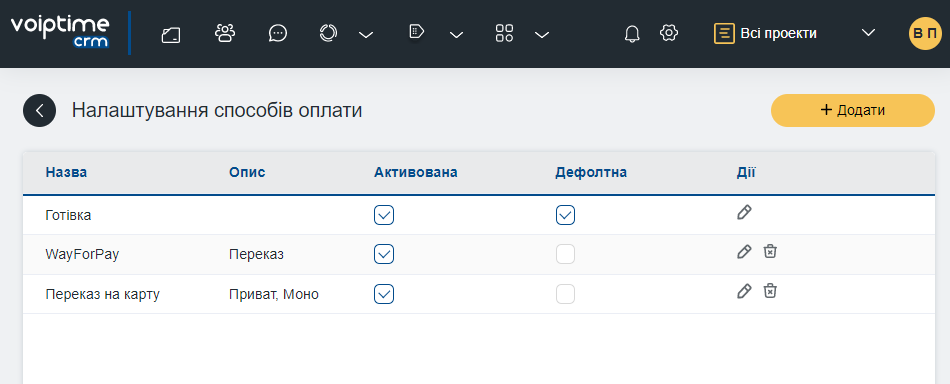Click the Дефолтна column header
950x384 pixels.
click(591, 173)
